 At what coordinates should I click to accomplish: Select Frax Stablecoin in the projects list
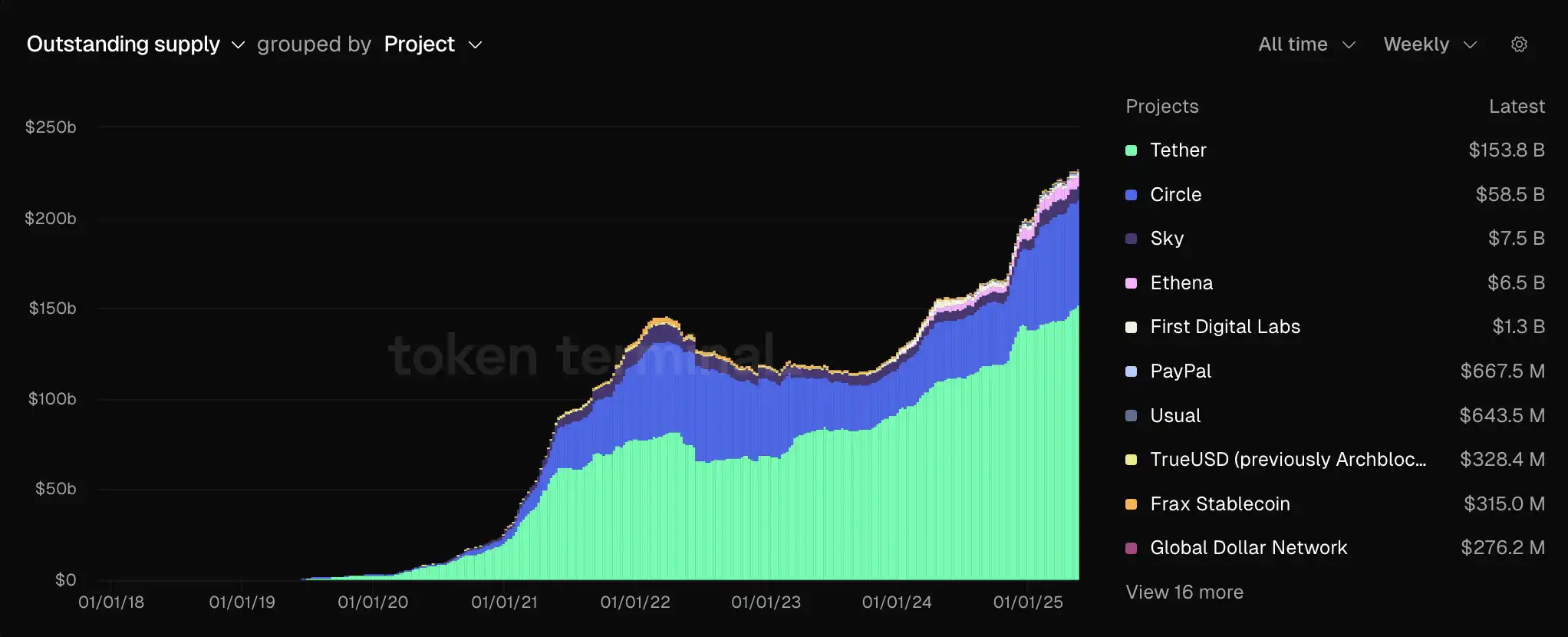1220,504
